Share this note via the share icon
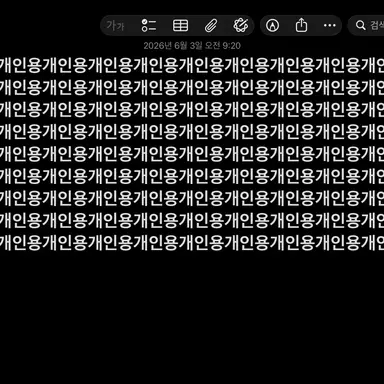384x384 pixels. 301,25
